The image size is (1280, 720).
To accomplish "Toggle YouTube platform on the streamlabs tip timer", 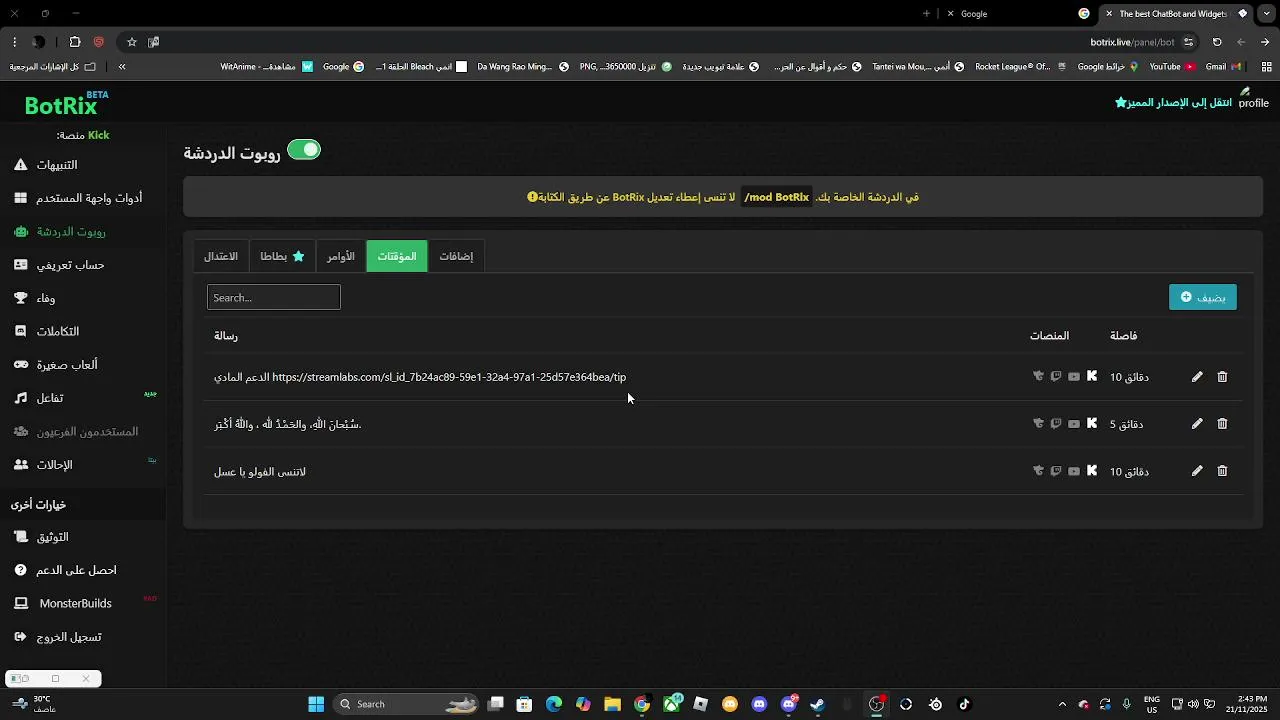I will [1074, 377].
